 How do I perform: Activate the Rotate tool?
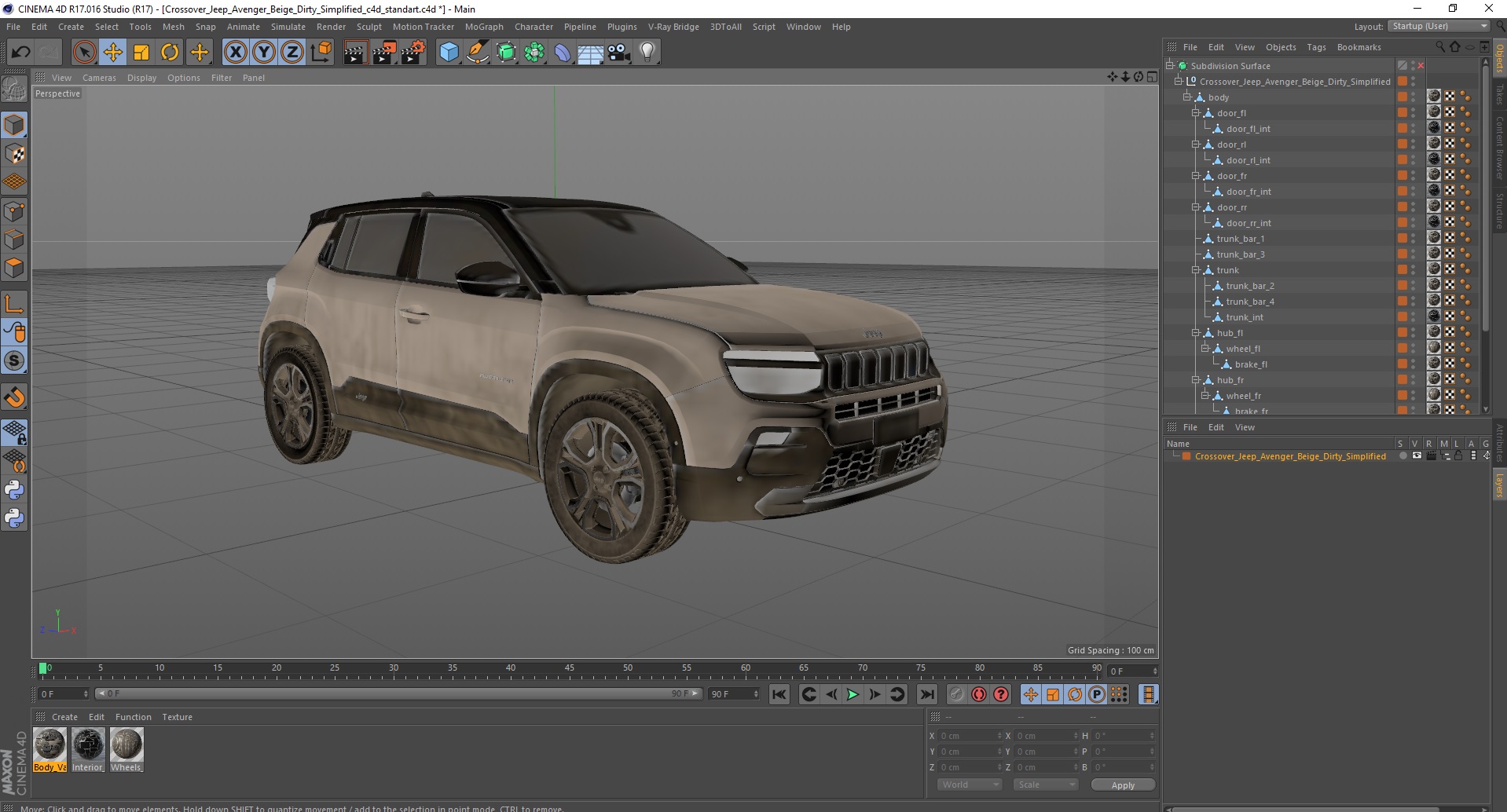[x=170, y=53]
